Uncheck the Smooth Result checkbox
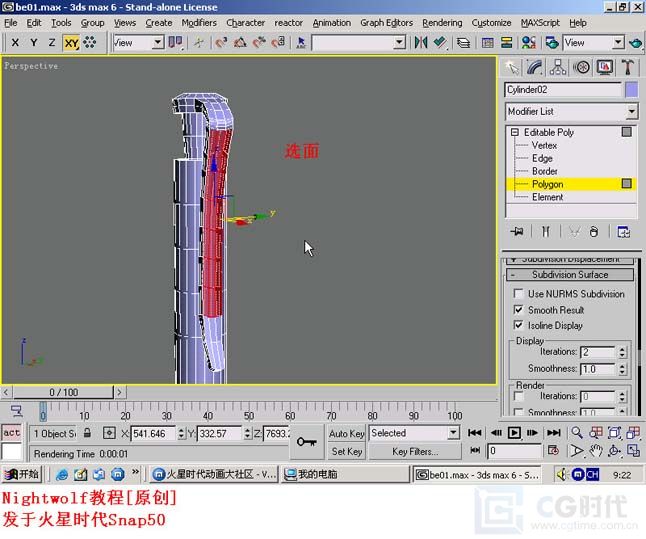Viewport: 646px width, 539px height. coord(519,310)
